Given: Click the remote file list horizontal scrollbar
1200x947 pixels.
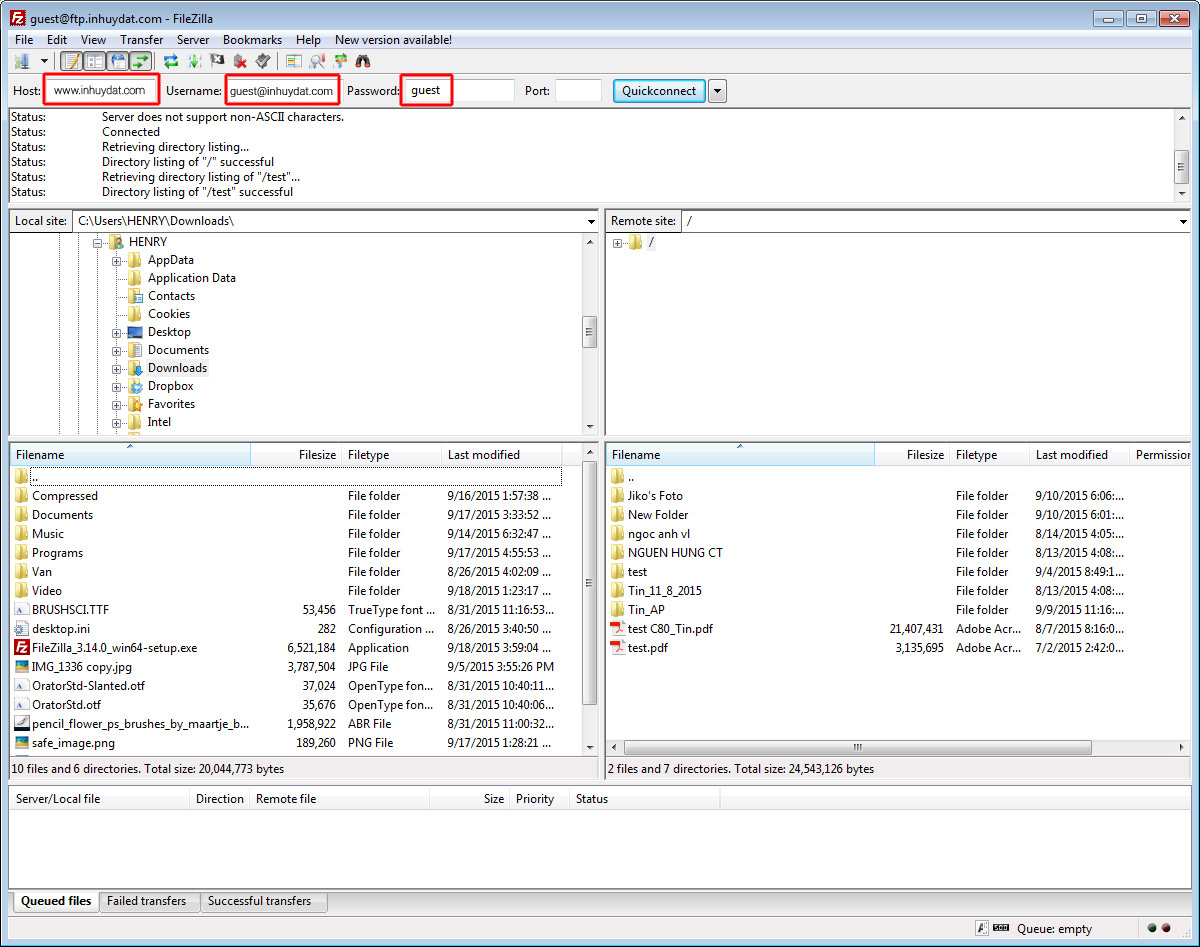Looking at the screenshot, I should point(857,748).
